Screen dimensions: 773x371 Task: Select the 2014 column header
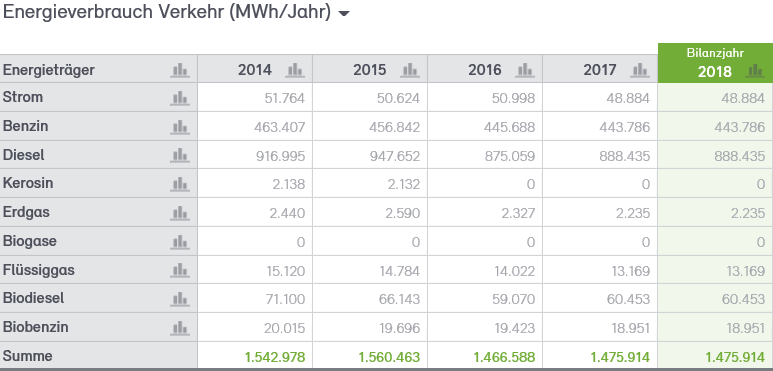coord(255,70)
